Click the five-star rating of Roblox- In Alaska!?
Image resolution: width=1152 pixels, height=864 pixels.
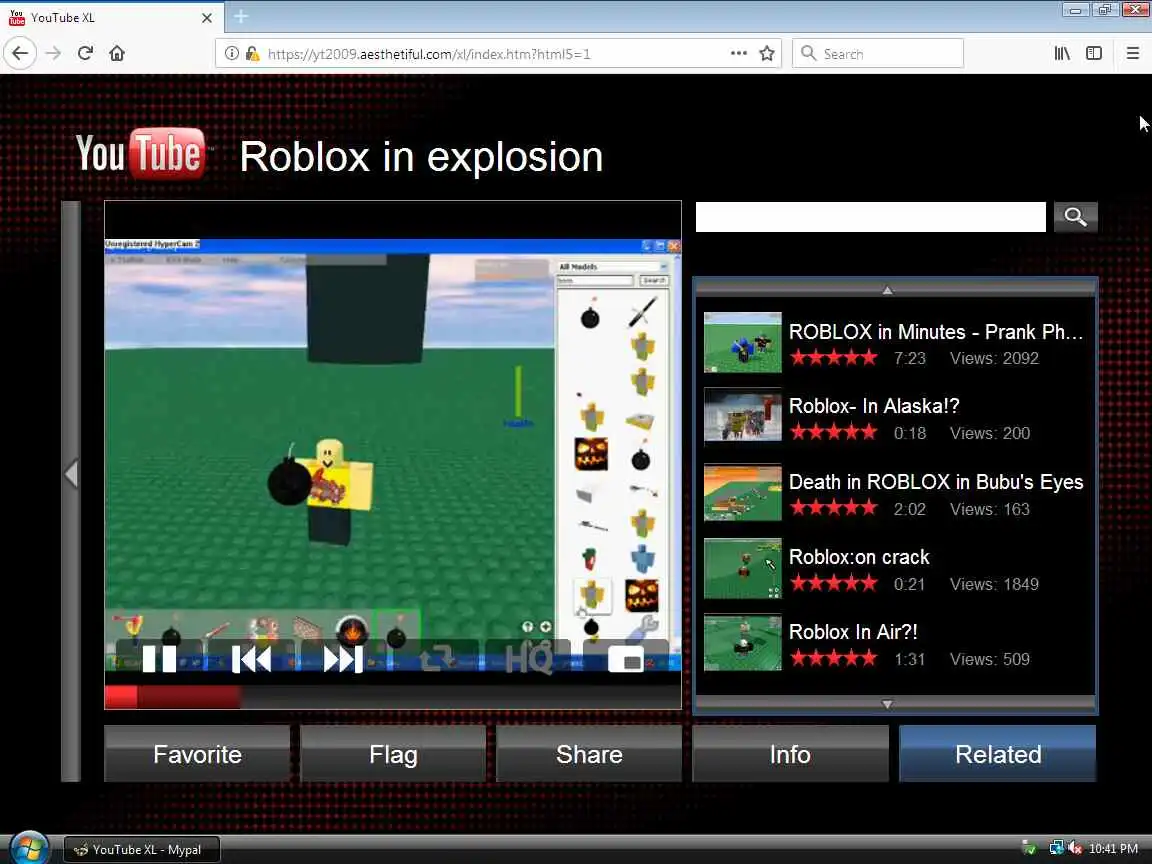click(x=833, y=432)
